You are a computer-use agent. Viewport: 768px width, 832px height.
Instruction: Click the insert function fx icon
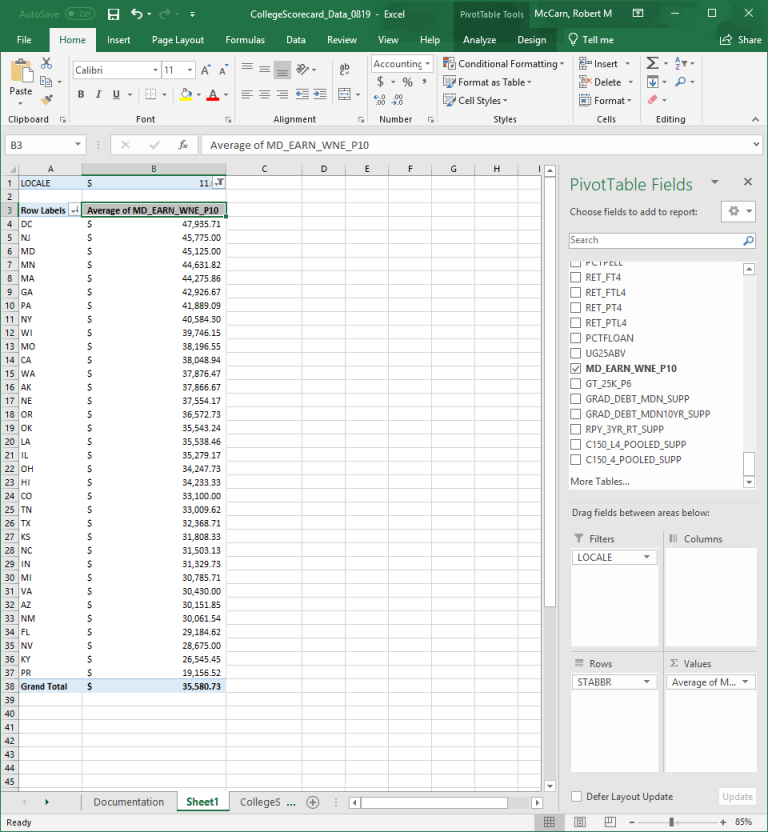[x=183, y=145]
